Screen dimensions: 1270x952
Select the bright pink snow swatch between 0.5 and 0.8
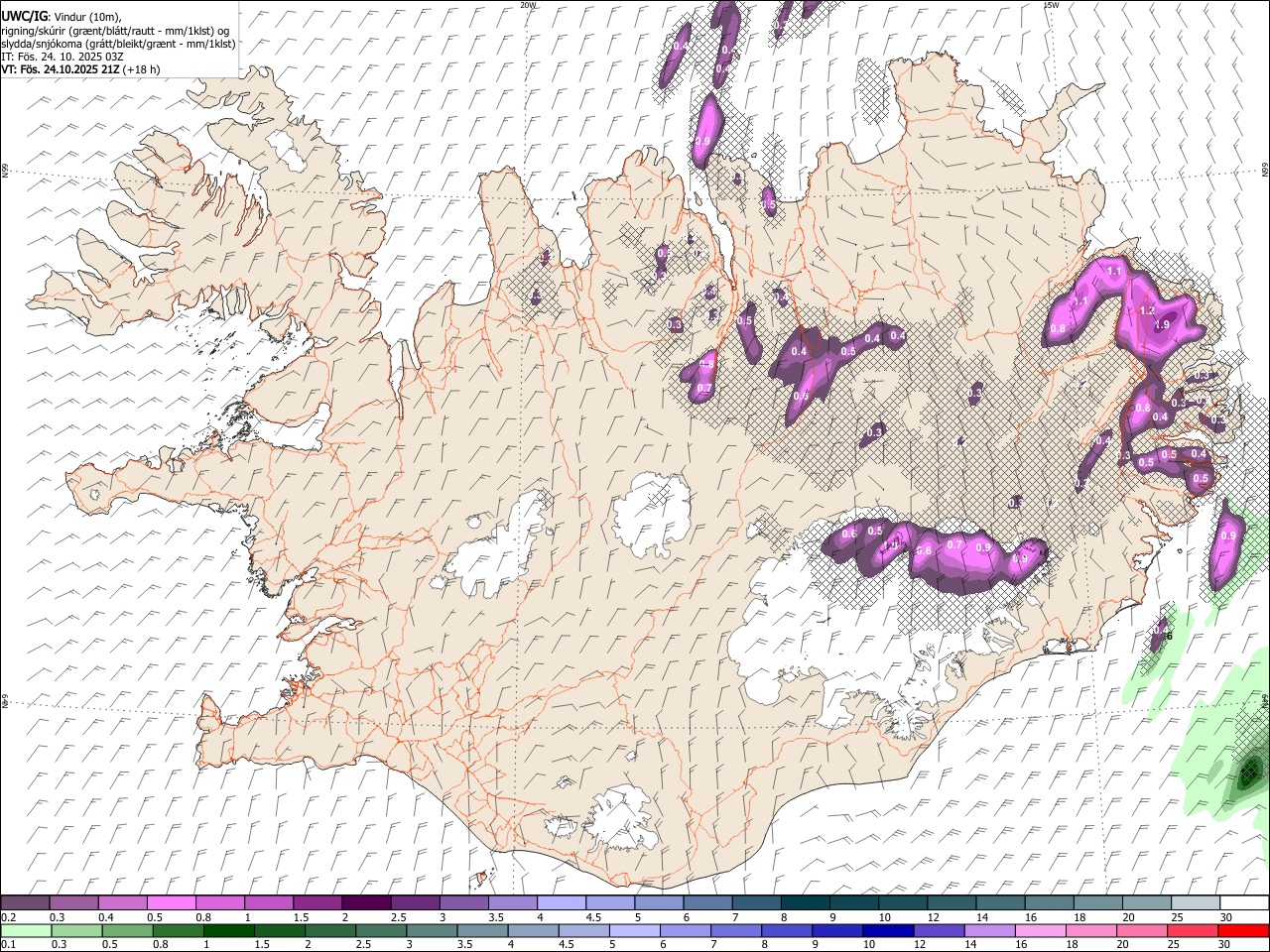(171, 903)
